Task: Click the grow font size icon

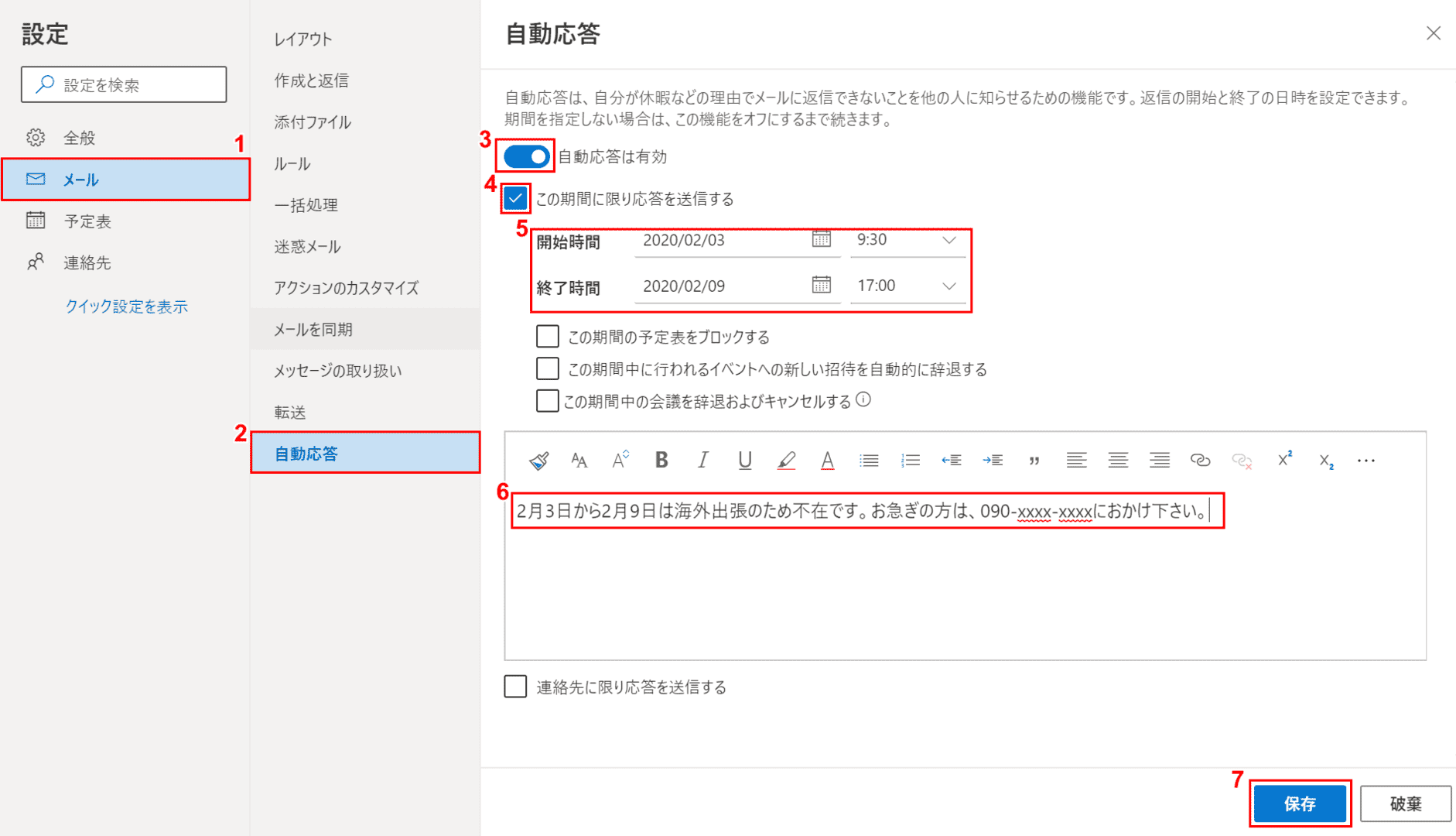Action: tap(620, 461)
